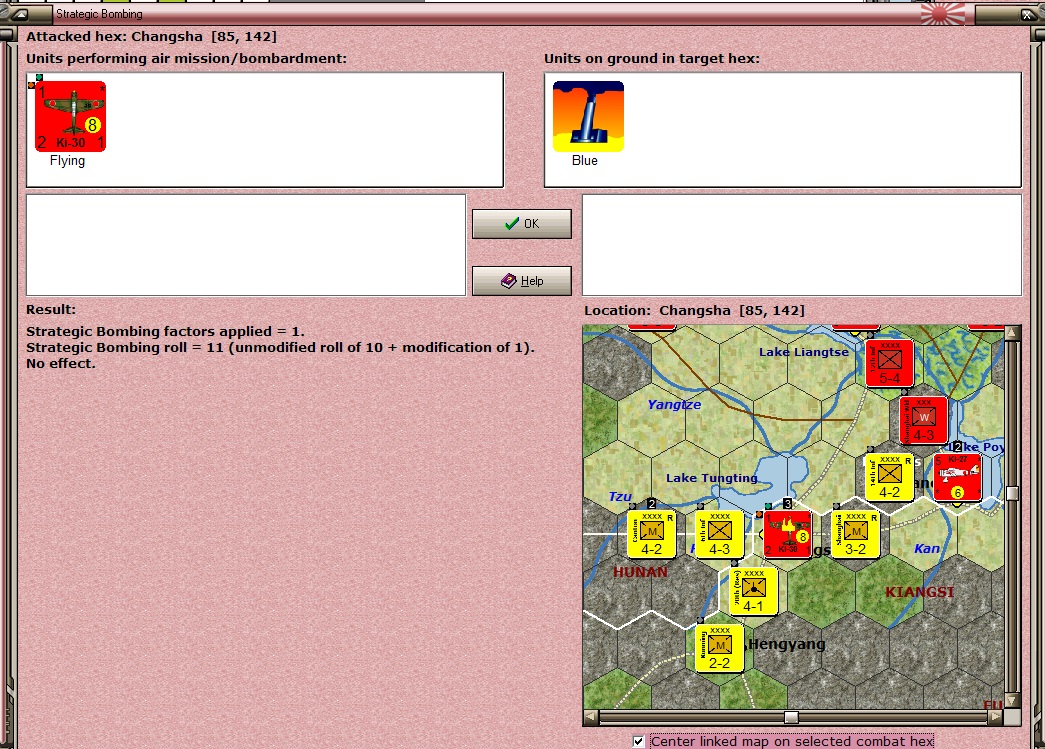The width and height of the screenshot is (1045, 749).
Task: Click the title bar system menu icon
Action: pyautogui.click(x=20, y=13)
